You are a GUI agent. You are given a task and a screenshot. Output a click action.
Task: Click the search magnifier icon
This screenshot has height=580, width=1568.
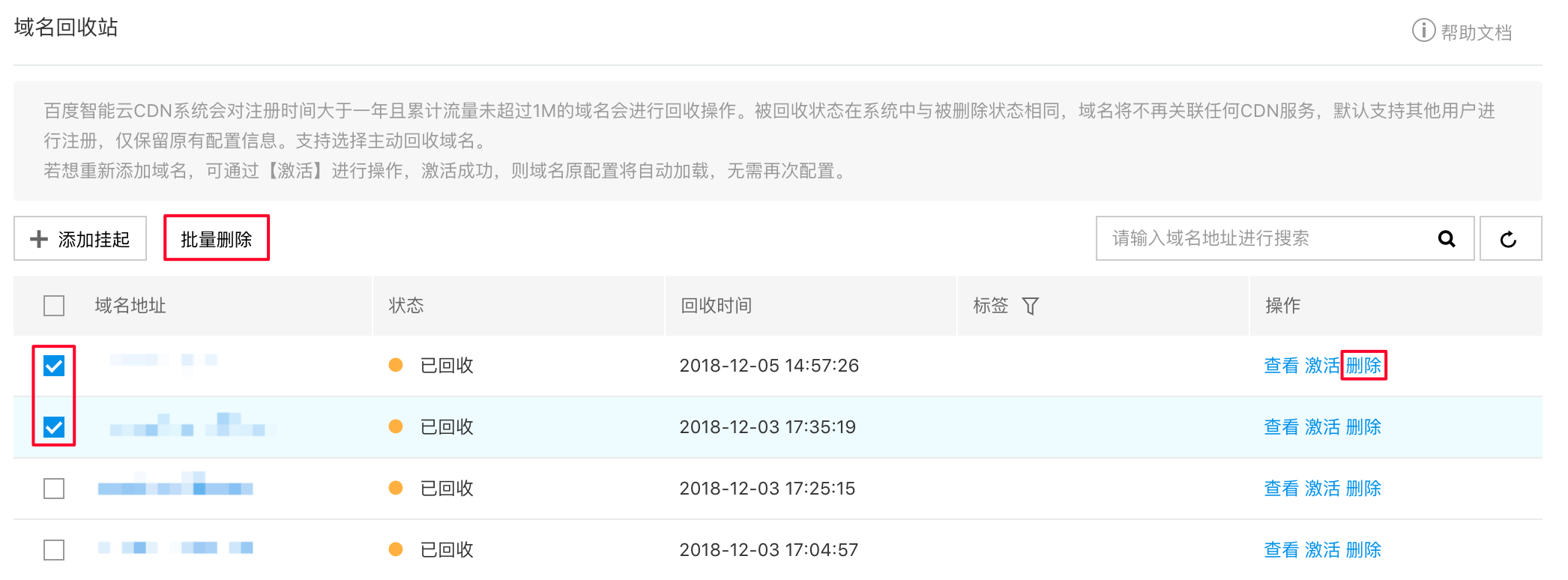pos(1447,239)
